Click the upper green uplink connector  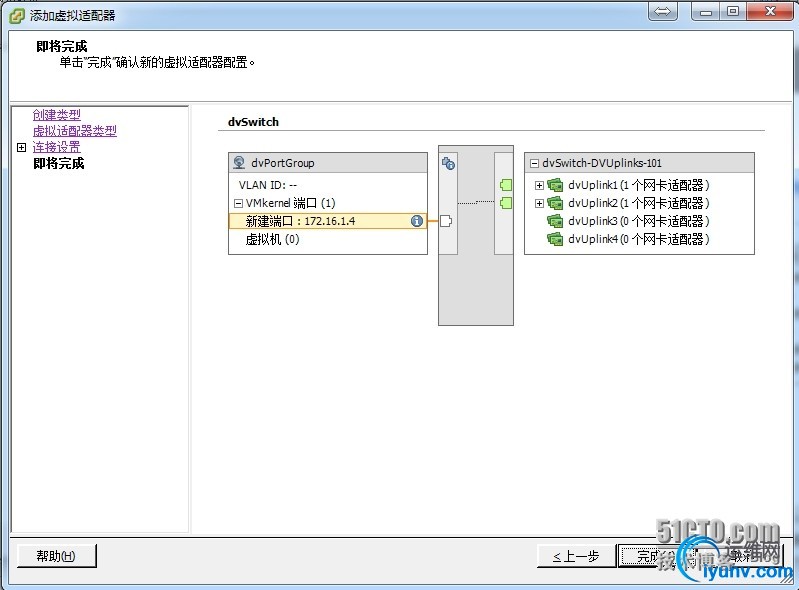[x=506, y=184]
